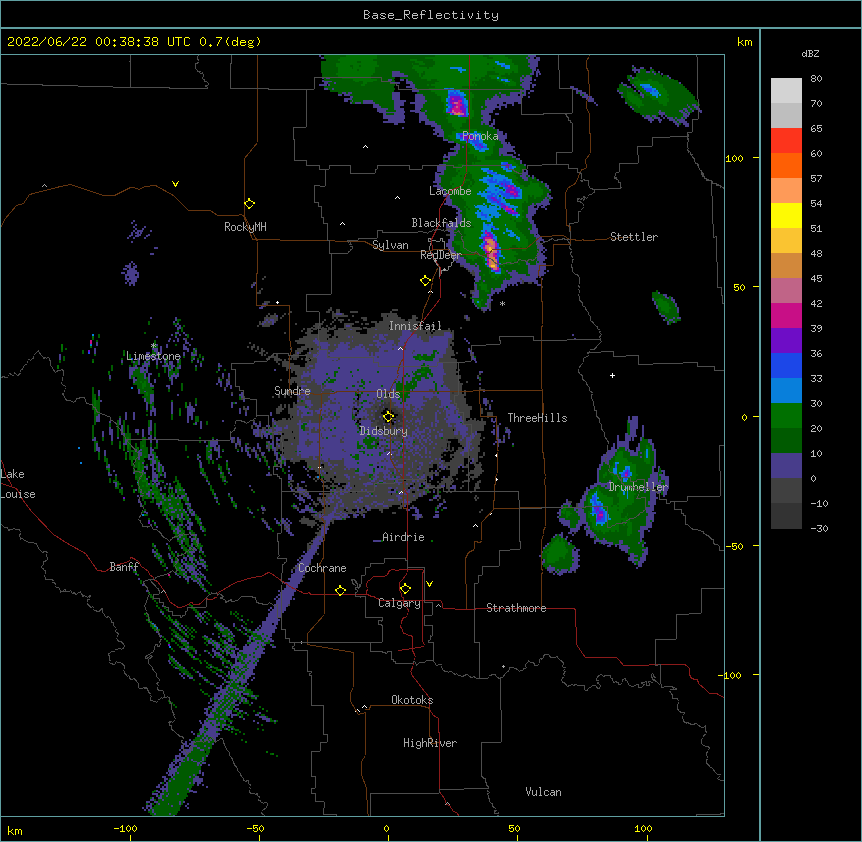Click the 0 tick on the bottom axis

pos(386,828)
